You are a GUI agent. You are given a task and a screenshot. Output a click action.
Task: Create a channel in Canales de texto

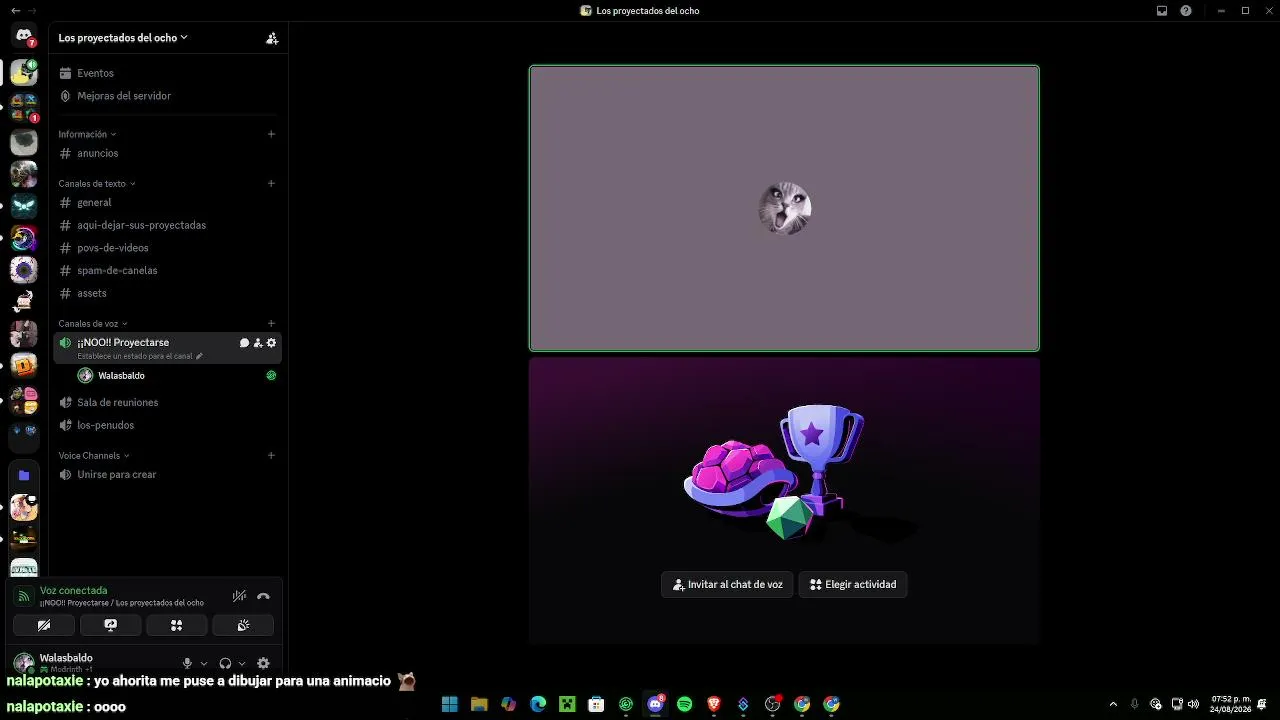(271, 184)
